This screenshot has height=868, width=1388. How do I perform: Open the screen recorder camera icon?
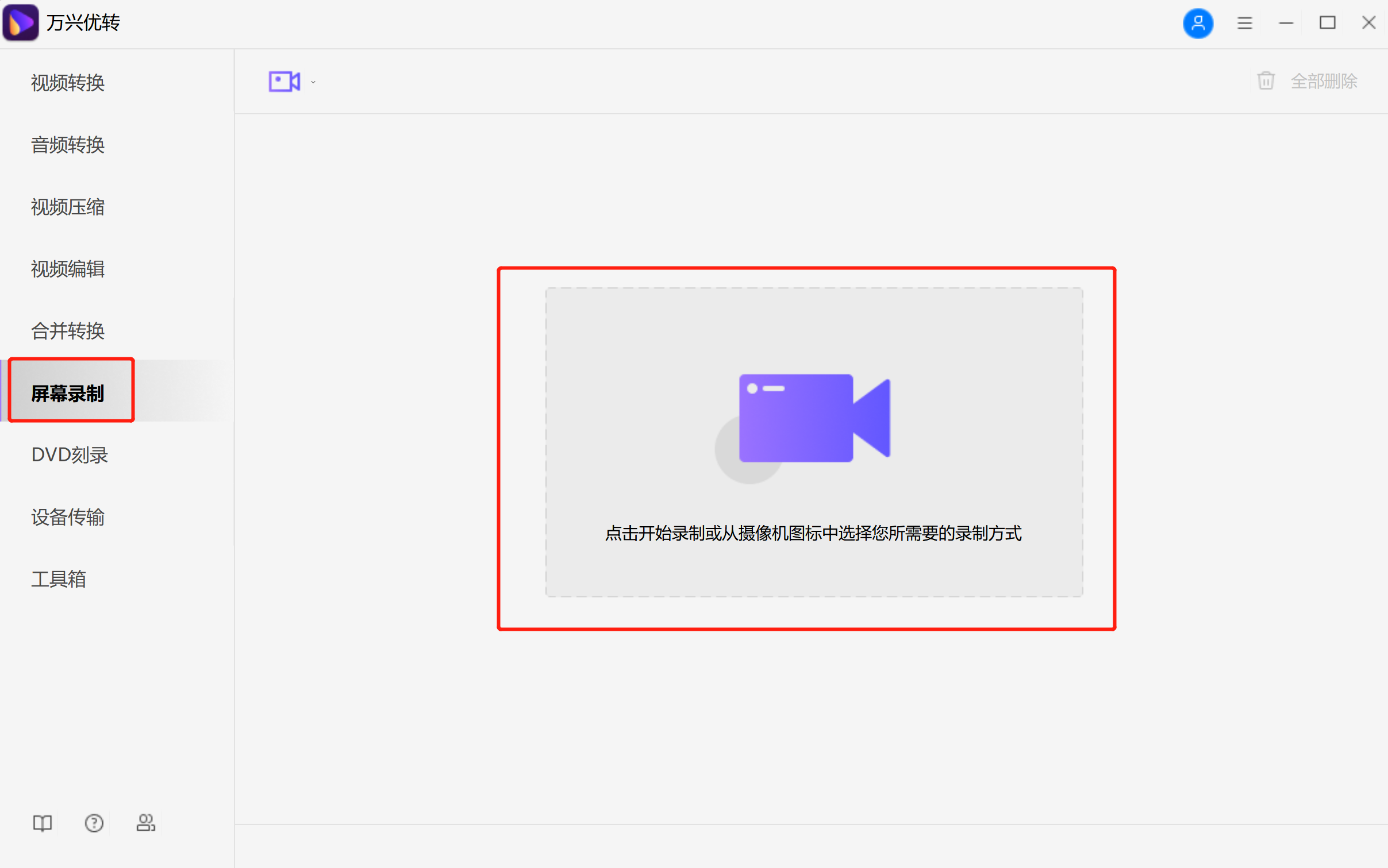[284, 81]
